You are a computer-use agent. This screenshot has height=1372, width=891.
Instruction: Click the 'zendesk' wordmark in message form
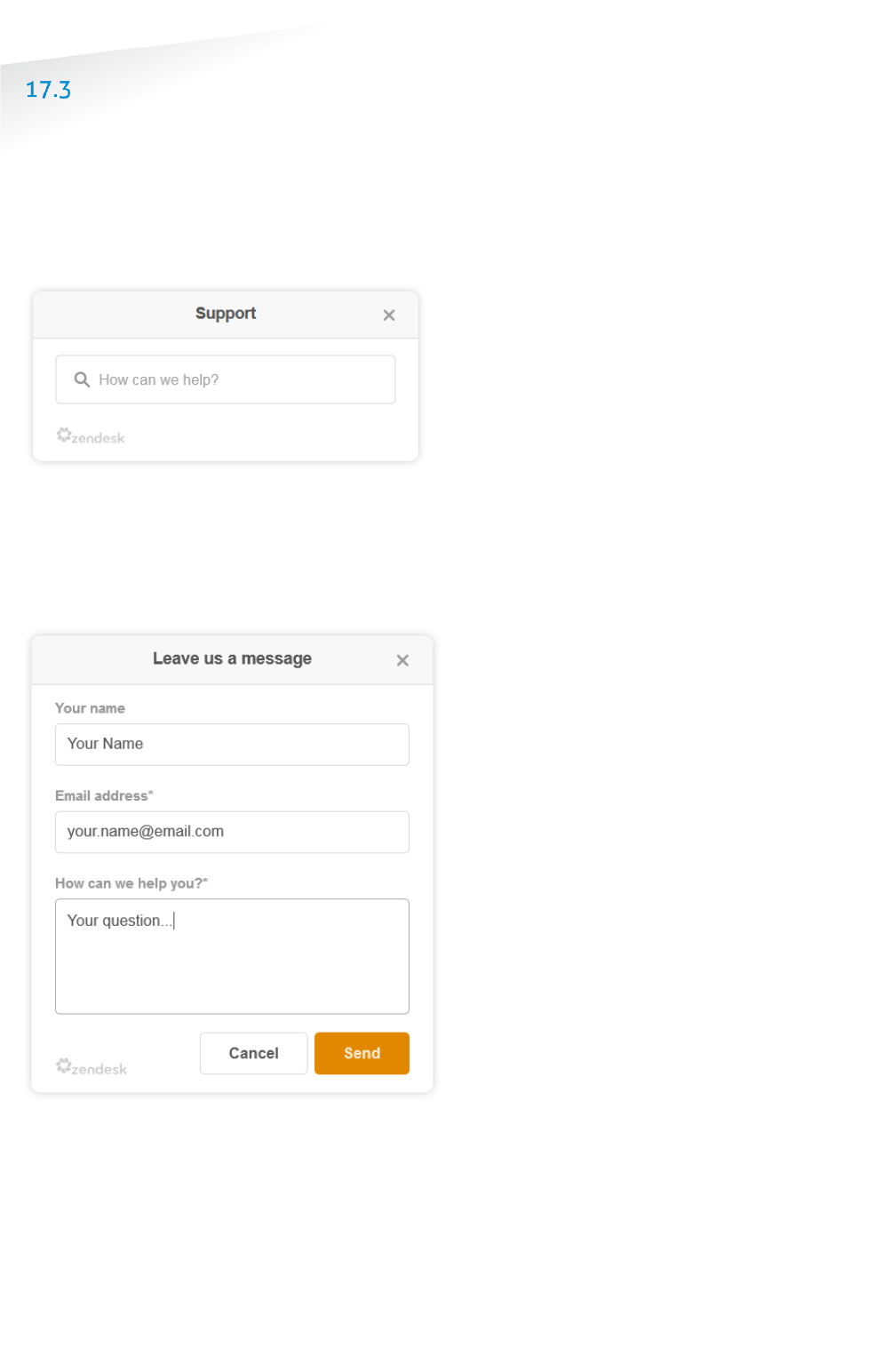point(99,1070)
